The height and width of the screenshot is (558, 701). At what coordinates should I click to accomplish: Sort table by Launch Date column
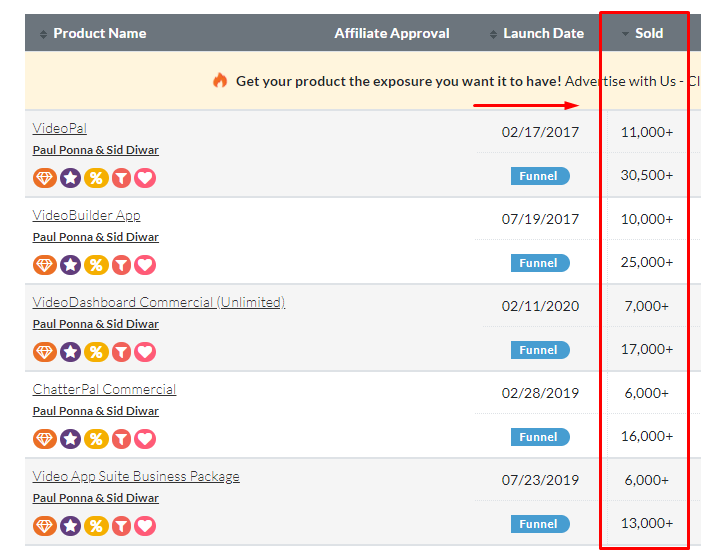[537, 34]
